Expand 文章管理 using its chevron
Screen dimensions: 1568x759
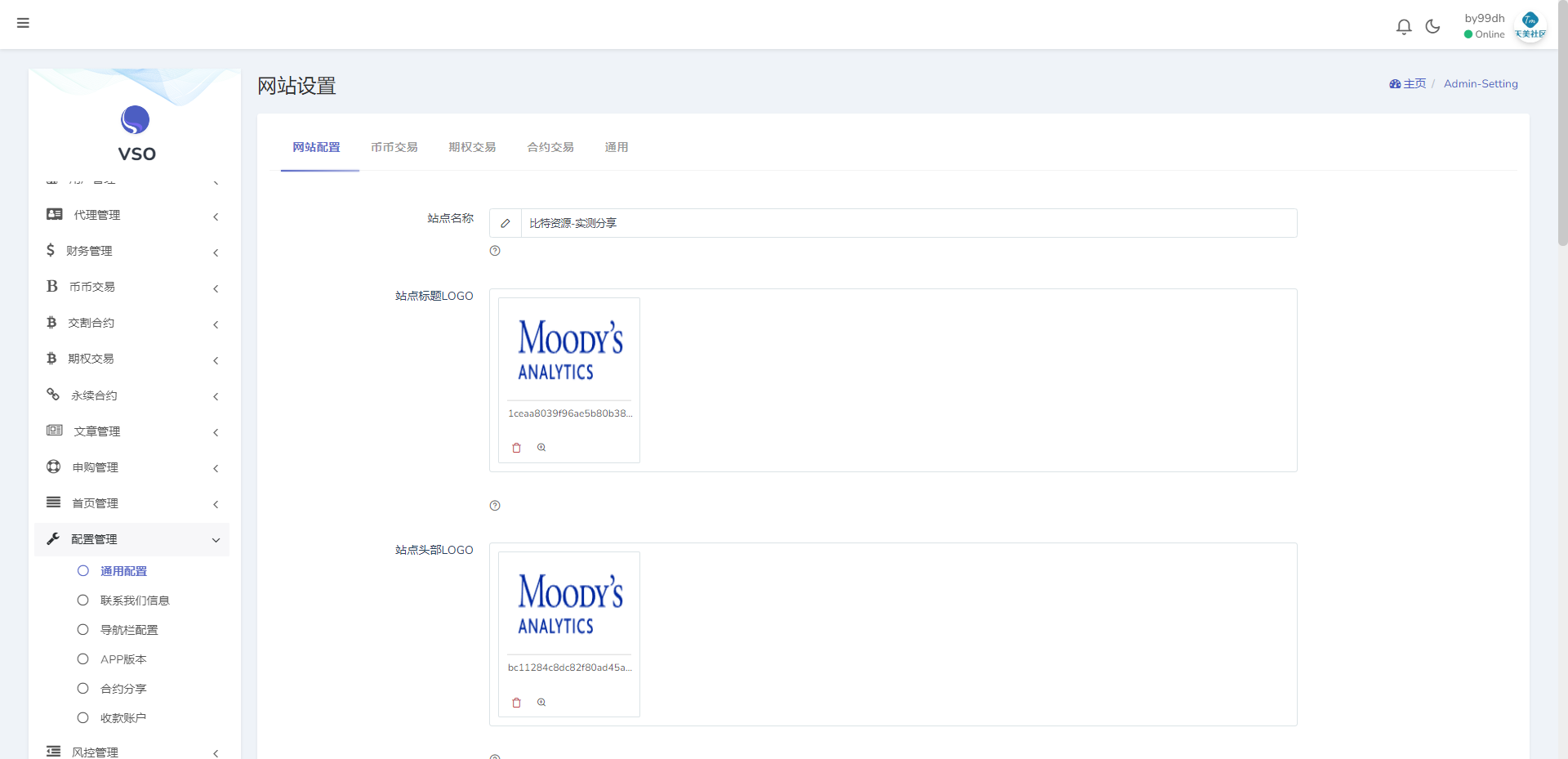(216, 432)
